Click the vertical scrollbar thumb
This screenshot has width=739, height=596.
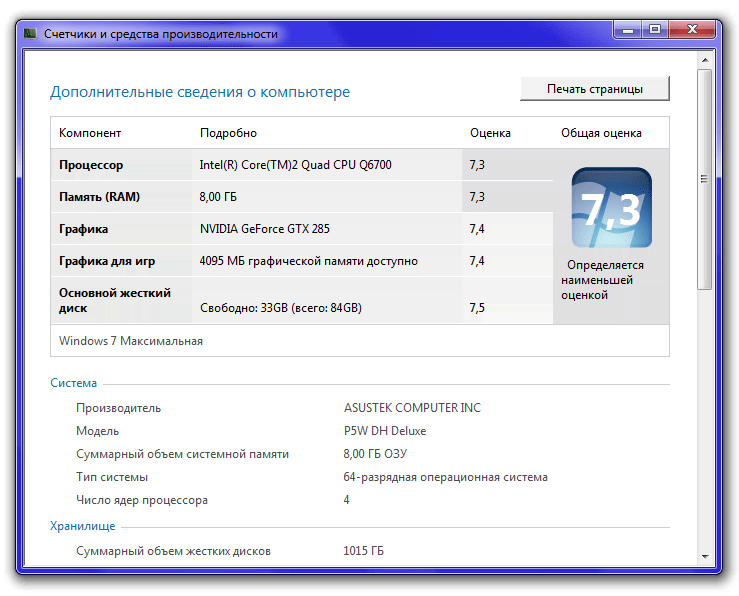[x=705, y=179]
